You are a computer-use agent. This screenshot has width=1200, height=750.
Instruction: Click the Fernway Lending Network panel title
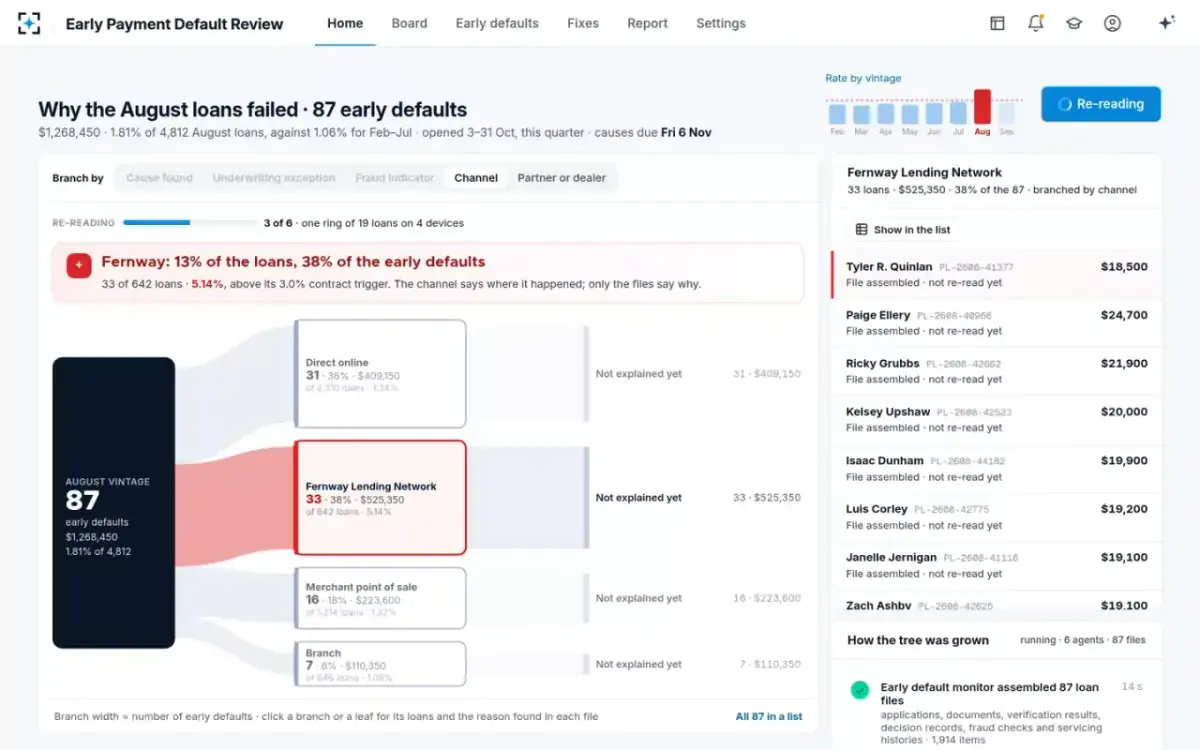(x=924, y=172)
